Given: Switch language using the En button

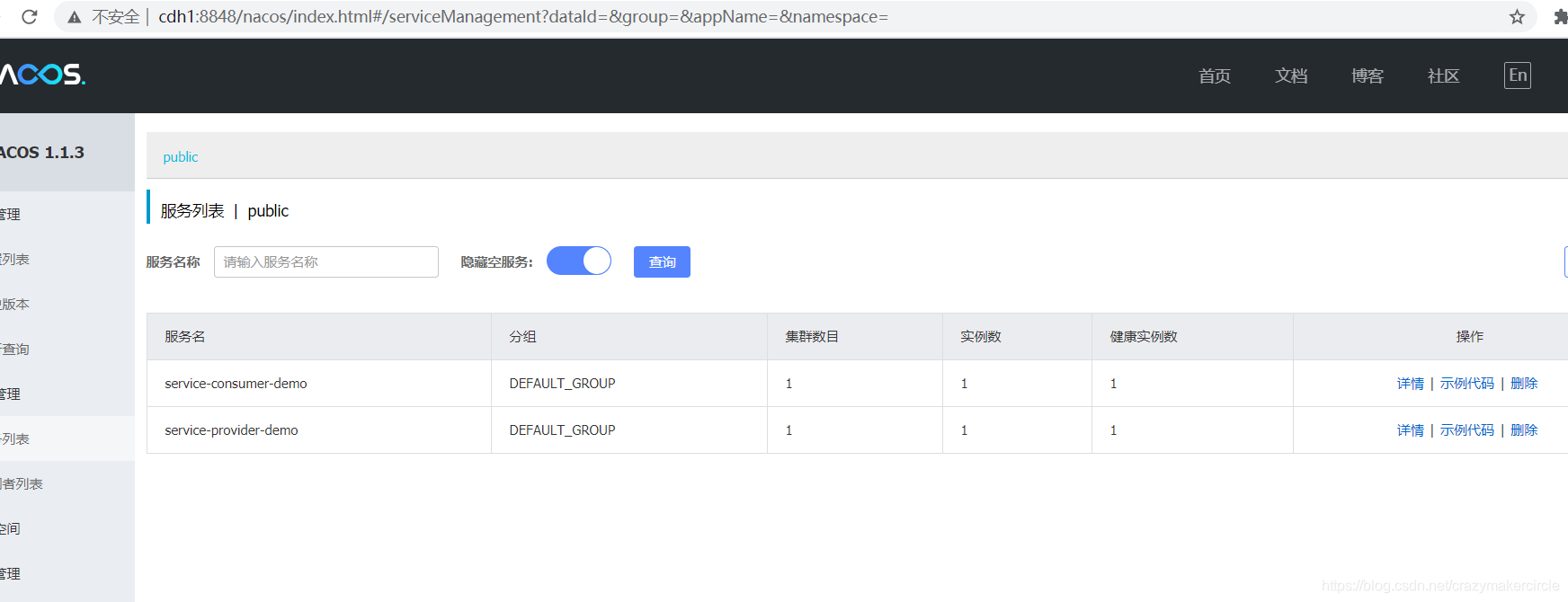Looking at the screenshot, I should pos(1517,75).
